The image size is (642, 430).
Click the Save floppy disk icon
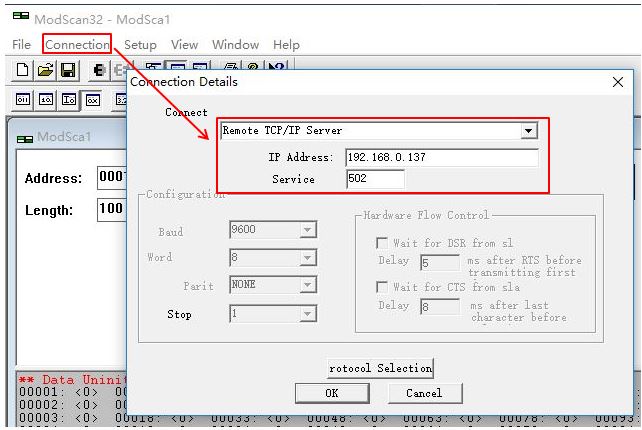pyautogui.click(x=68, y=70)
